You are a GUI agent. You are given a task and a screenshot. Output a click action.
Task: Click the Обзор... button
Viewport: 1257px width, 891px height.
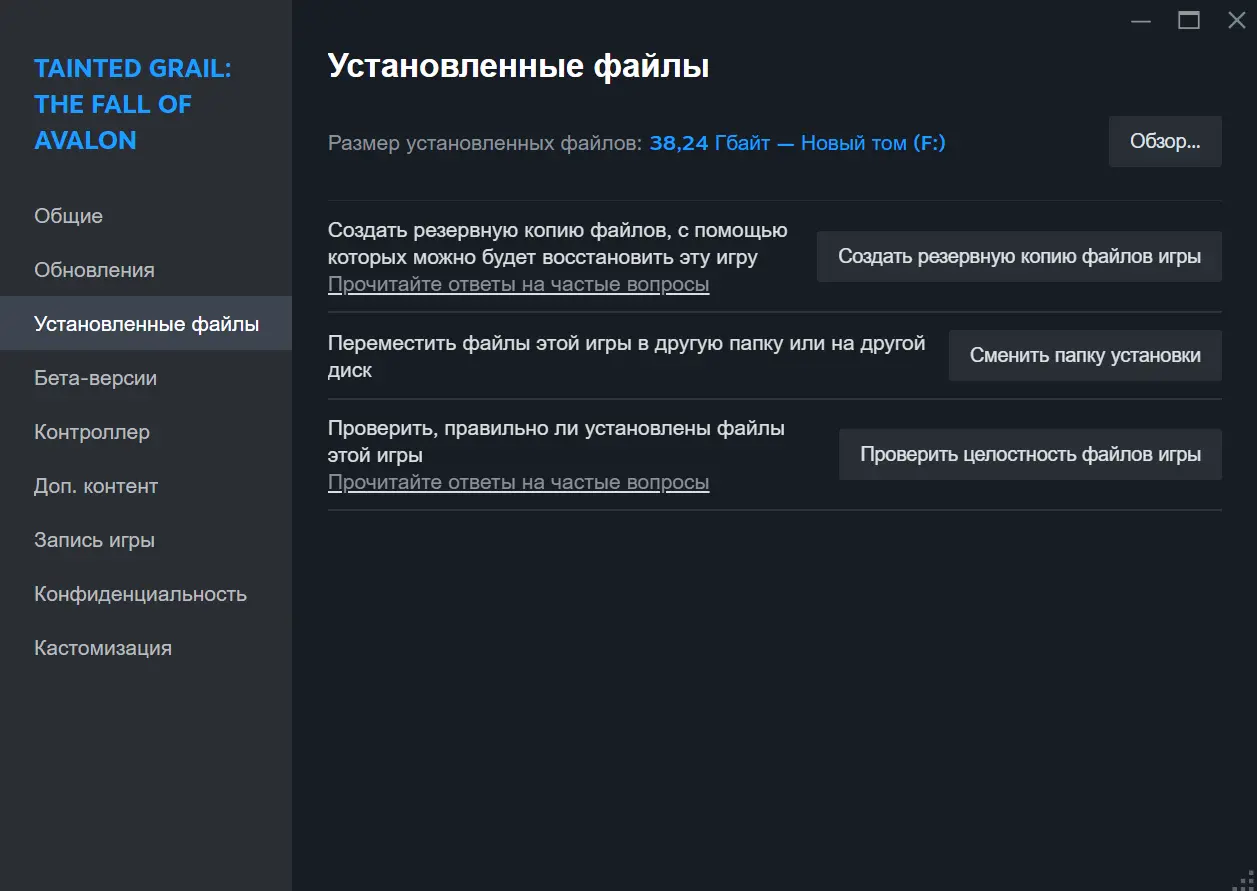coord(1164,142)
